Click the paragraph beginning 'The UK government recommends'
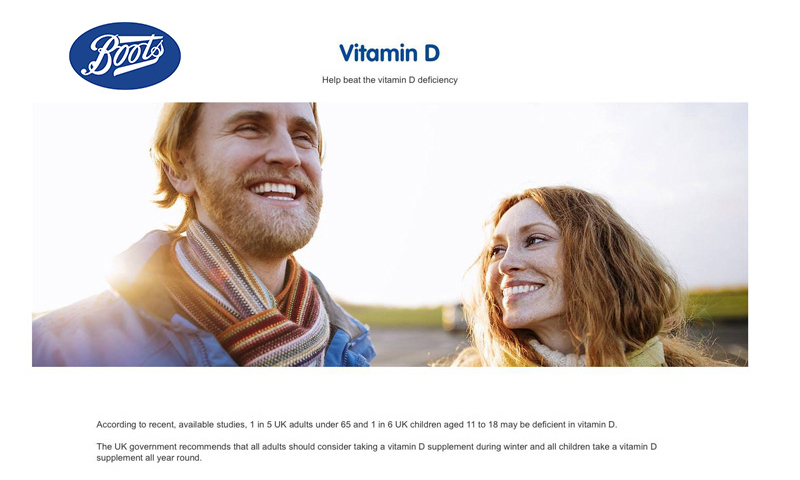The image size is (800, 480). pos(377,452)
